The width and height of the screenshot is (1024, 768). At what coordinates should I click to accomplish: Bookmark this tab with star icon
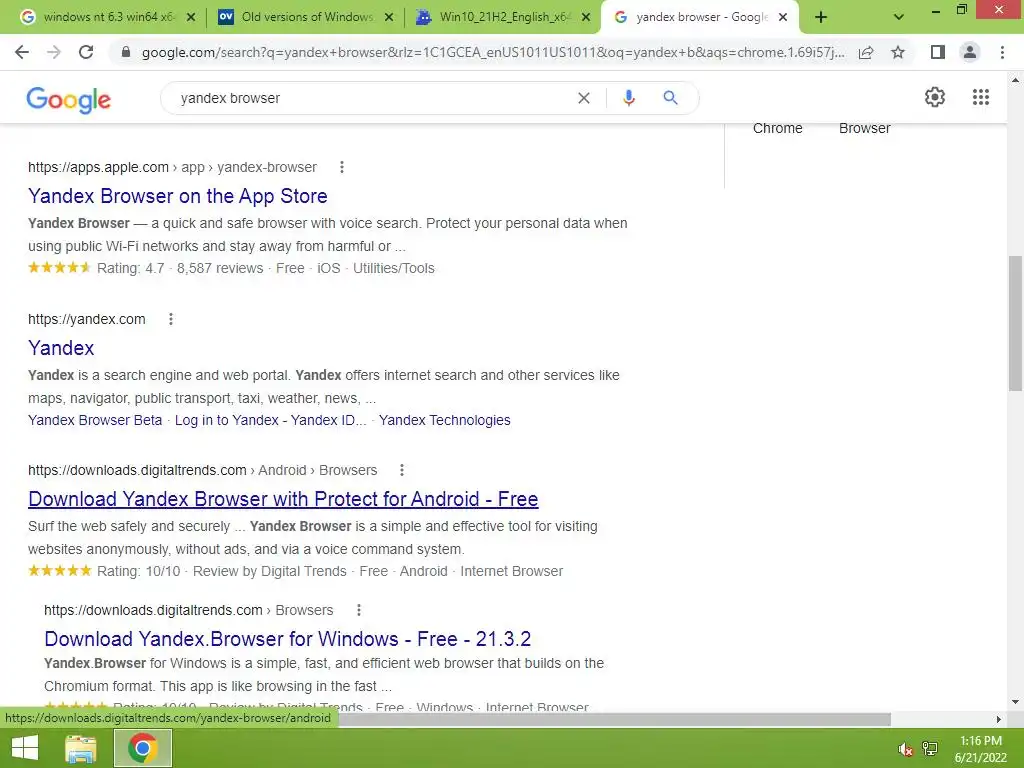[898, 52]
